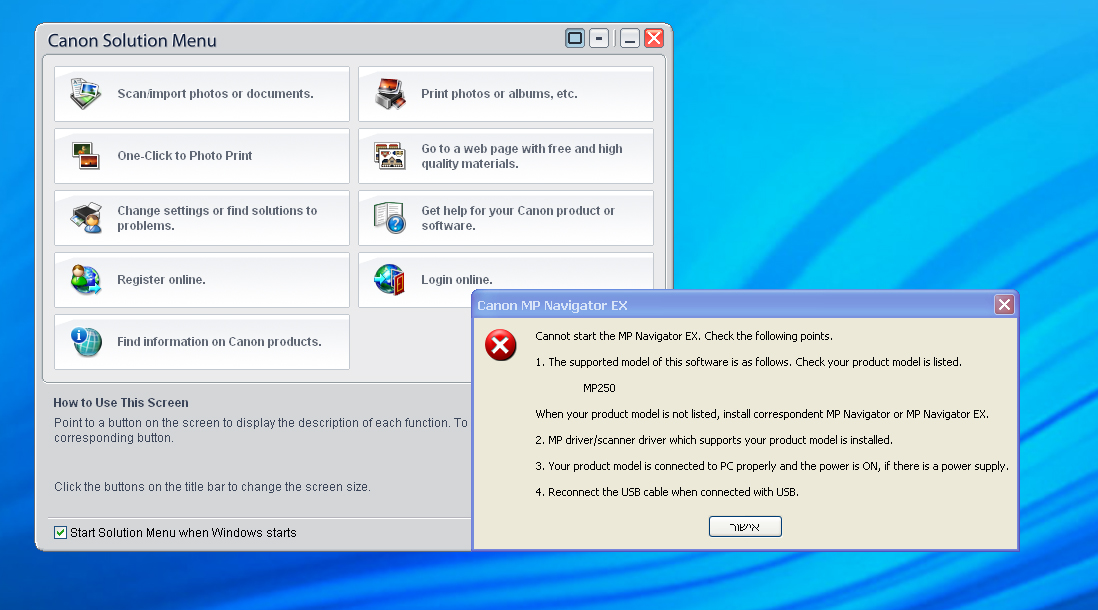Click the manual-with-question-mark help icon
Screen dimensions: 1098x610
(x=390, y=218)
